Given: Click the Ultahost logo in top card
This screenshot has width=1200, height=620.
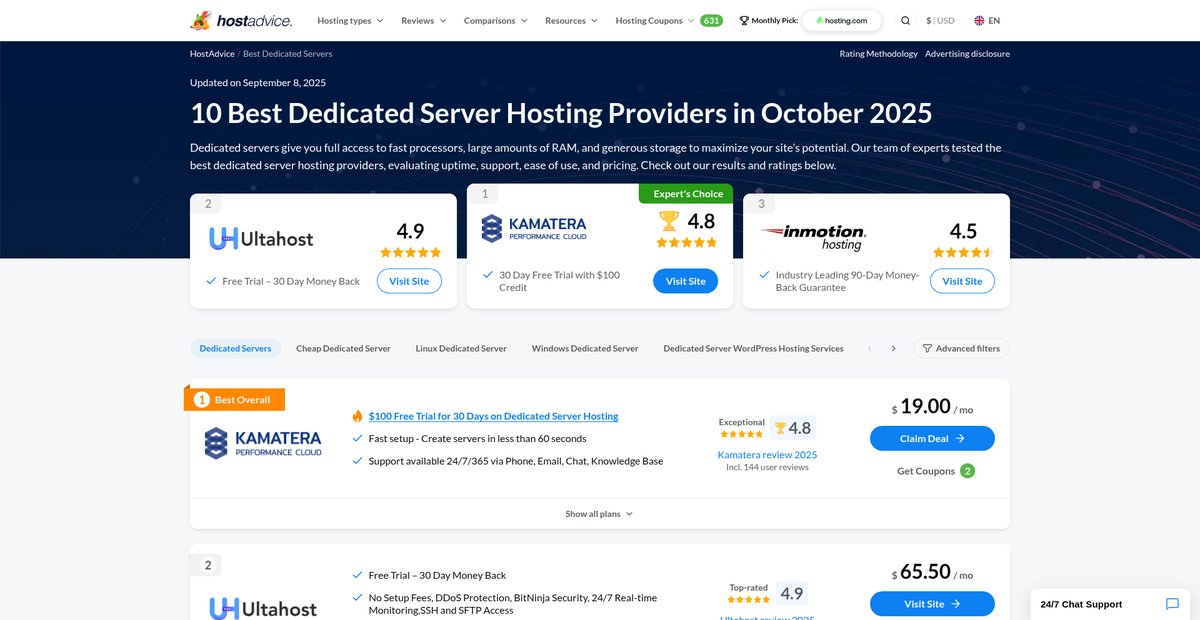Looking at the screenshot, I should [261, 238].
